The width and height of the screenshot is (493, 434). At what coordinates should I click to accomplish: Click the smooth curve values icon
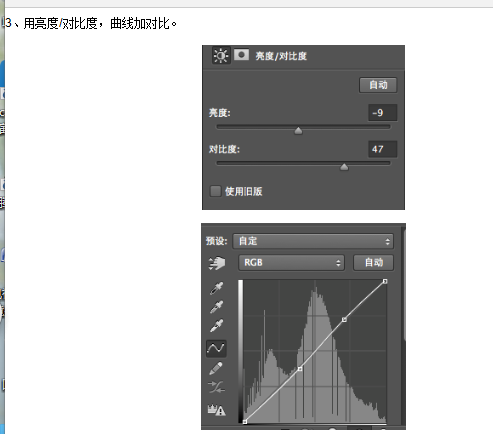click(216, 387)
